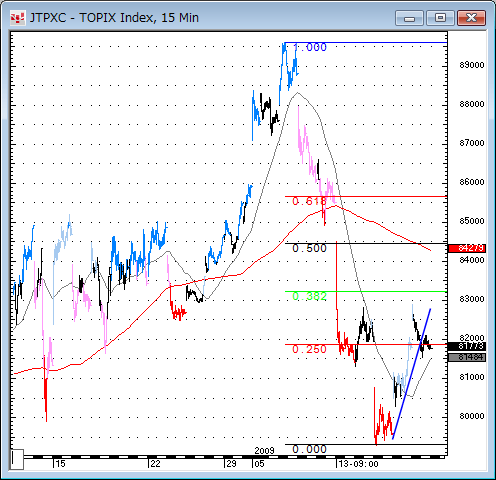Click the 87000 price axis label
Image resolution: width=496 pixels, height=480 pixels.
[x=472, y=143]
